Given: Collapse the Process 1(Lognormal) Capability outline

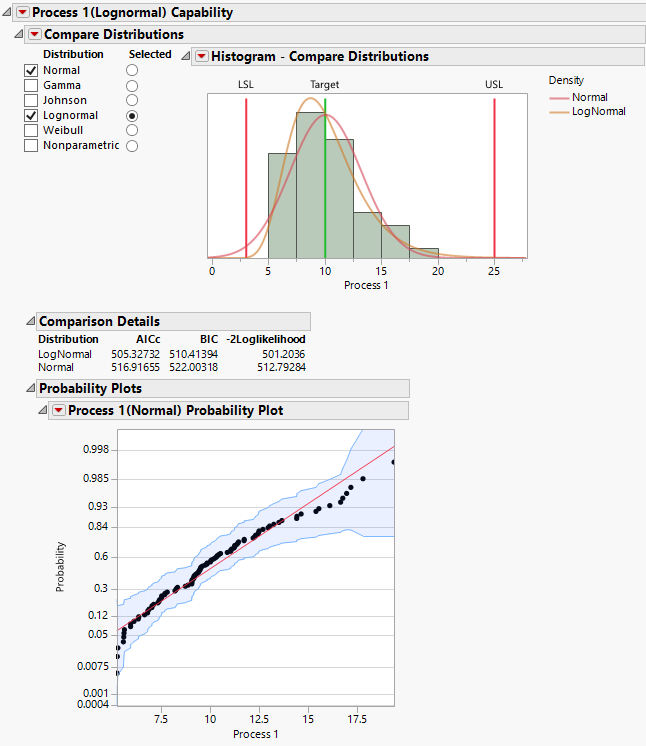Looking at the screenshot, I should coord(7,13).
